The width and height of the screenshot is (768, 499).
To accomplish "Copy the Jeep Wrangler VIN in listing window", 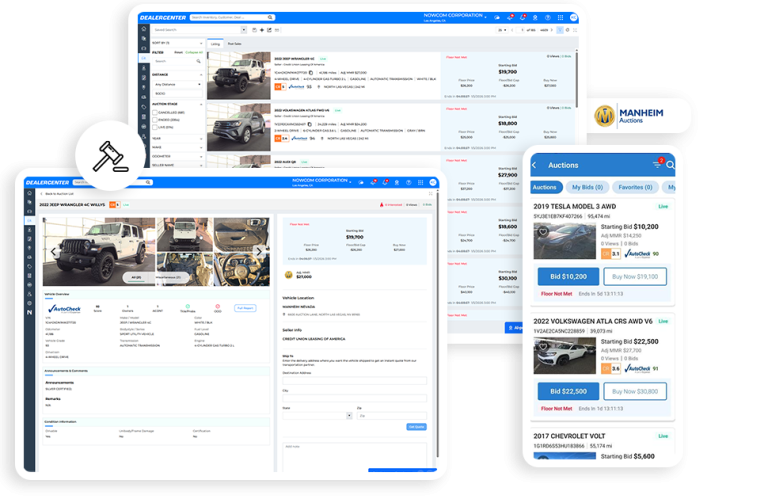I will point(311,72).
